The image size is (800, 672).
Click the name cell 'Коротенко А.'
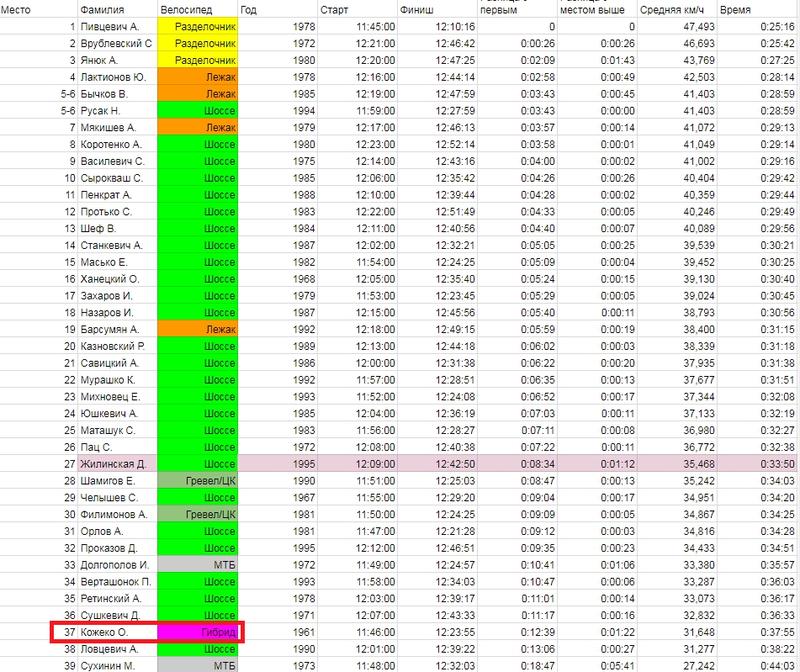[x=118, y=144]
